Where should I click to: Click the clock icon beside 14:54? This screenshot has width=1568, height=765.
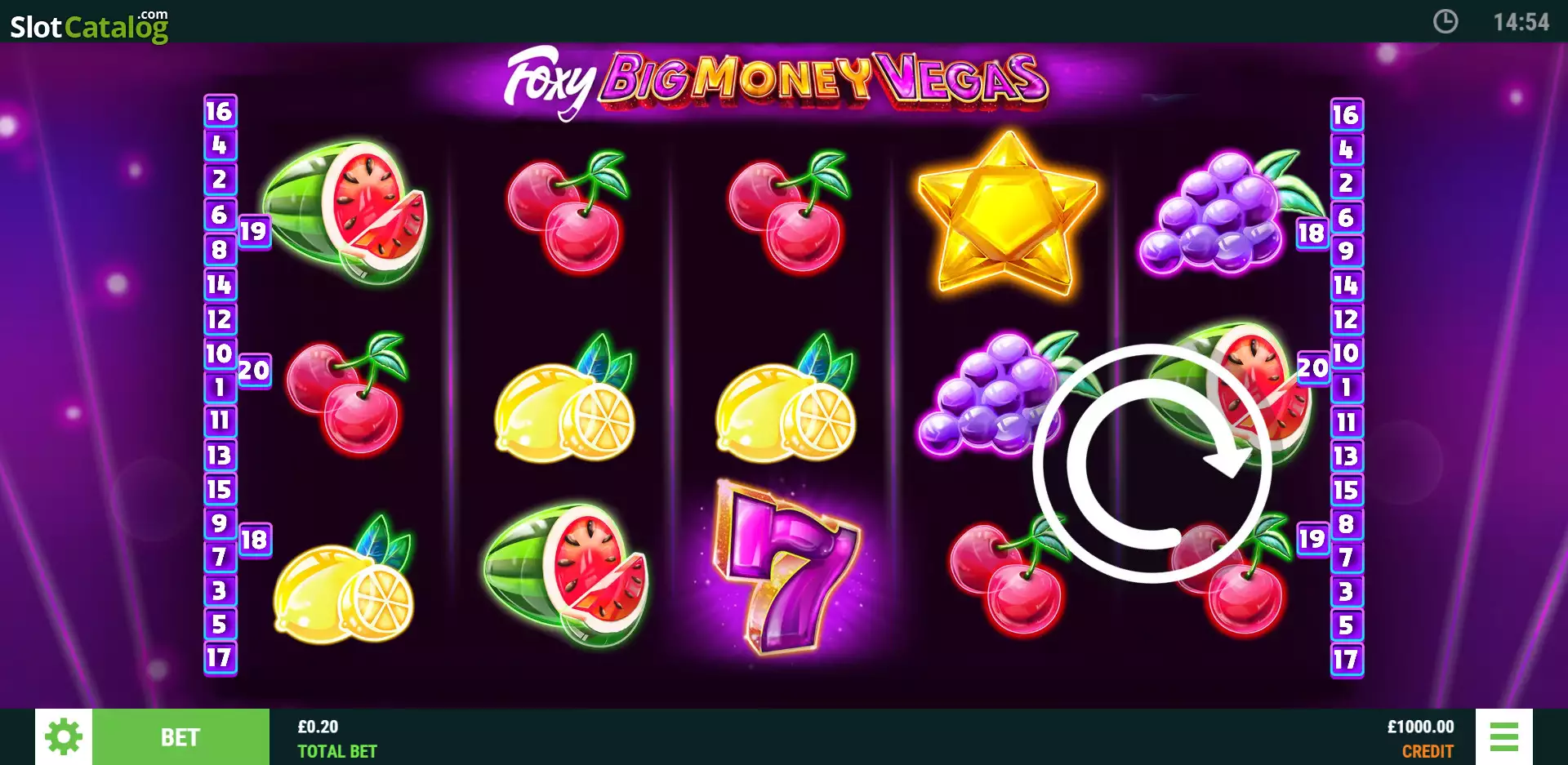tap(1445, 21)
